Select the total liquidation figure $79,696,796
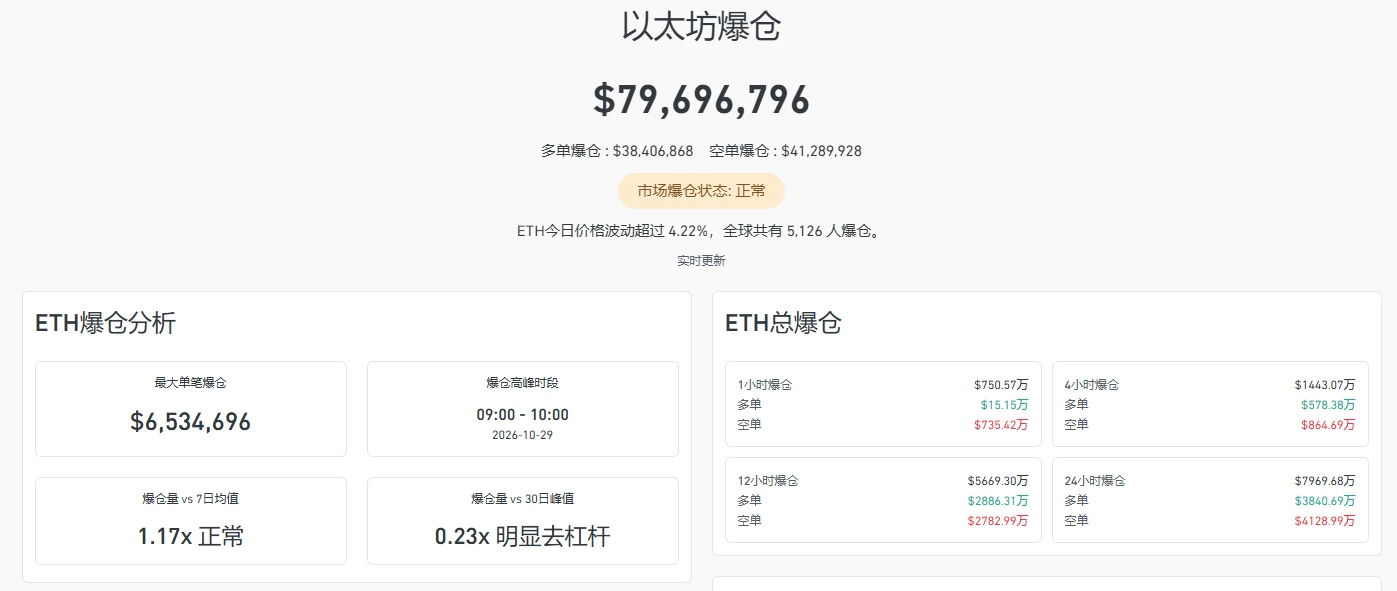Viewport: 1397px width, 591px height. 701,100
